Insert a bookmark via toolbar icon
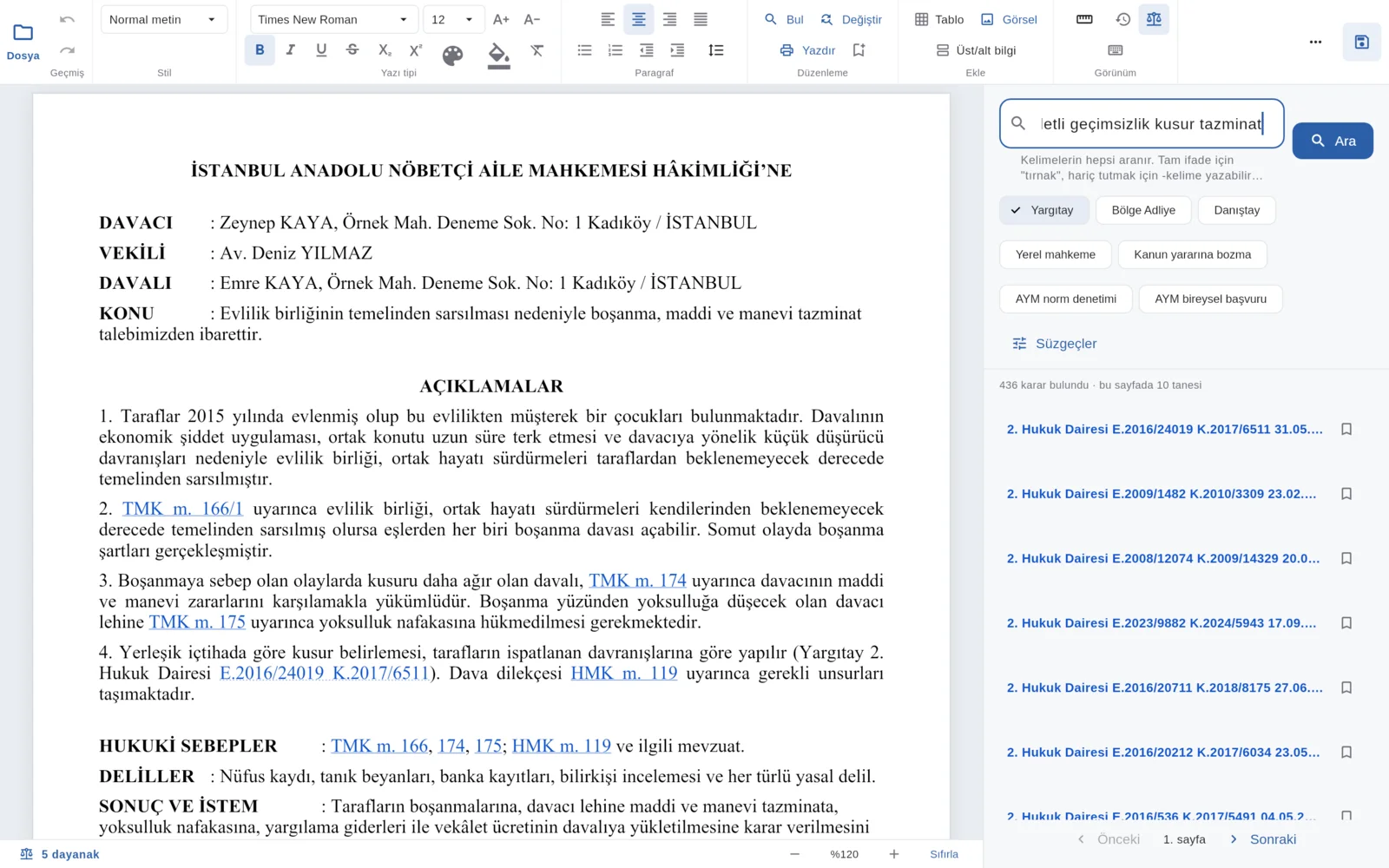This screenshot has height=868, width=1389. click(859, 50)
